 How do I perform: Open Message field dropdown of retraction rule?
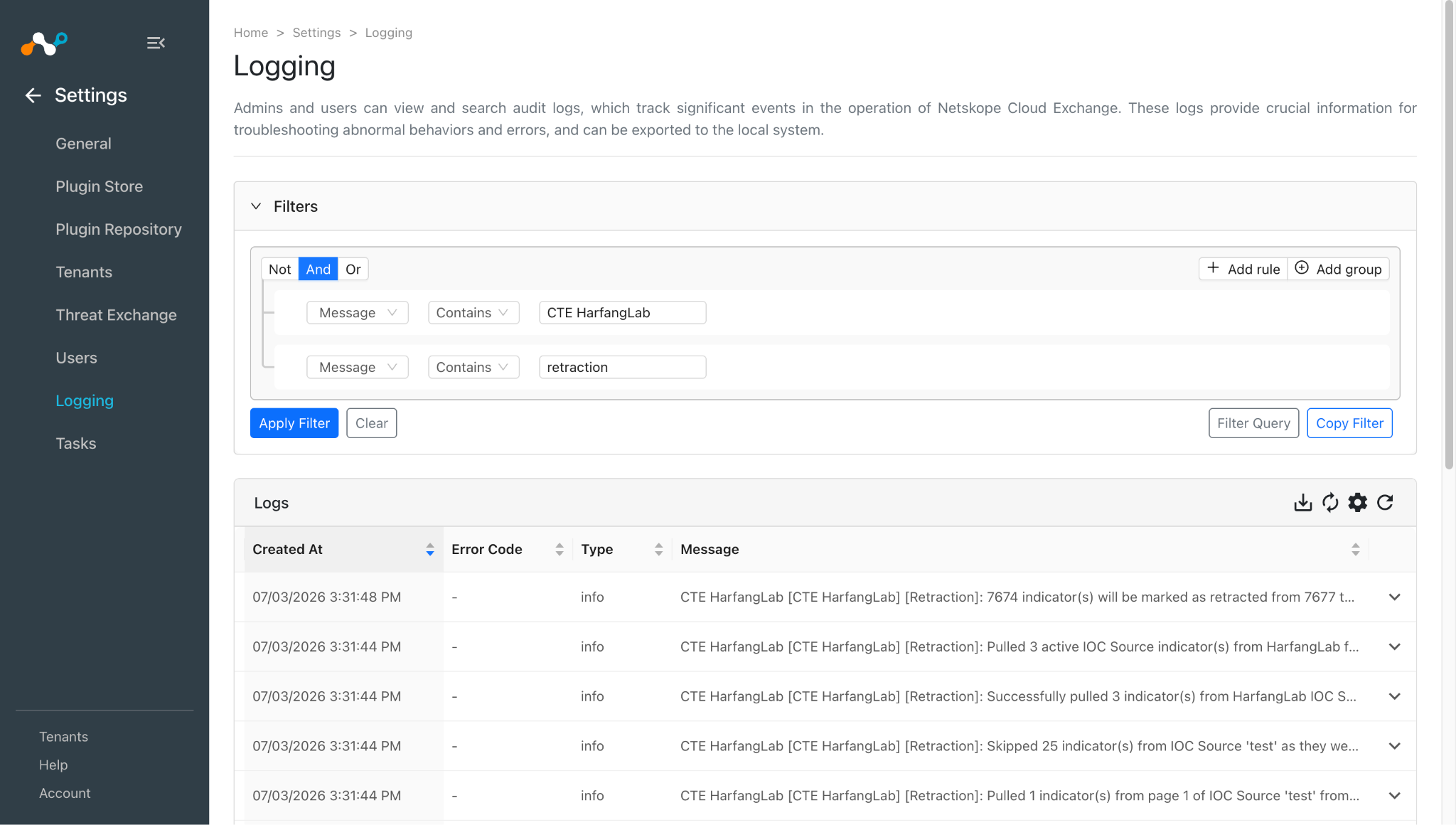pyautogui.click(x=358, y=367)
